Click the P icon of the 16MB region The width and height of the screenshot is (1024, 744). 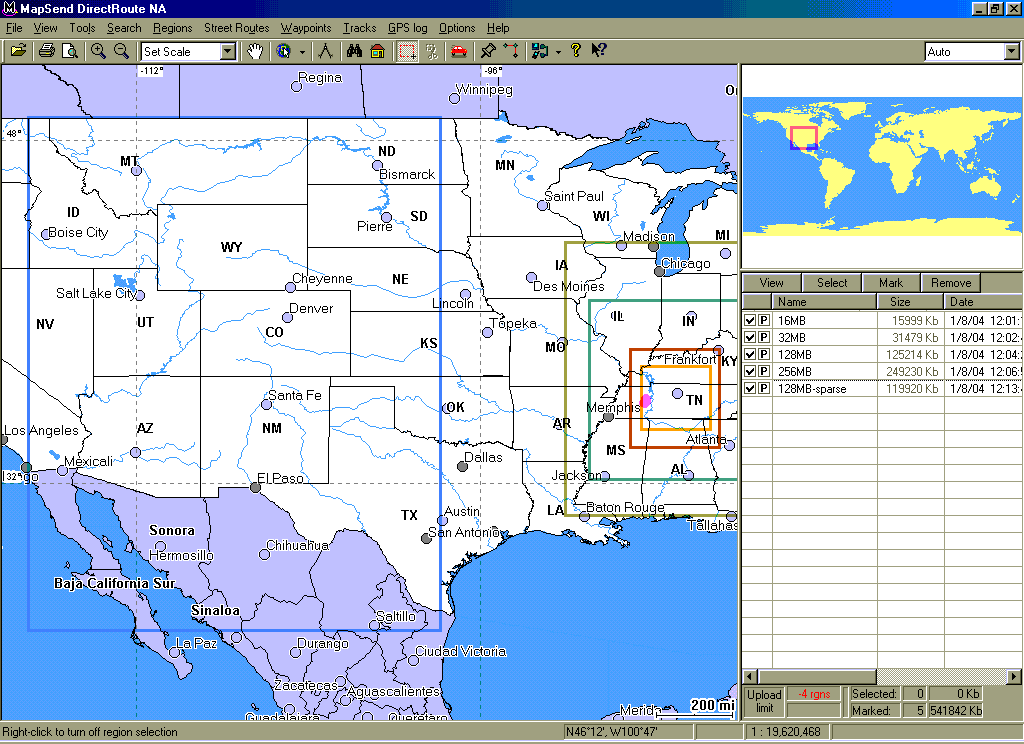tap(763, 321)
